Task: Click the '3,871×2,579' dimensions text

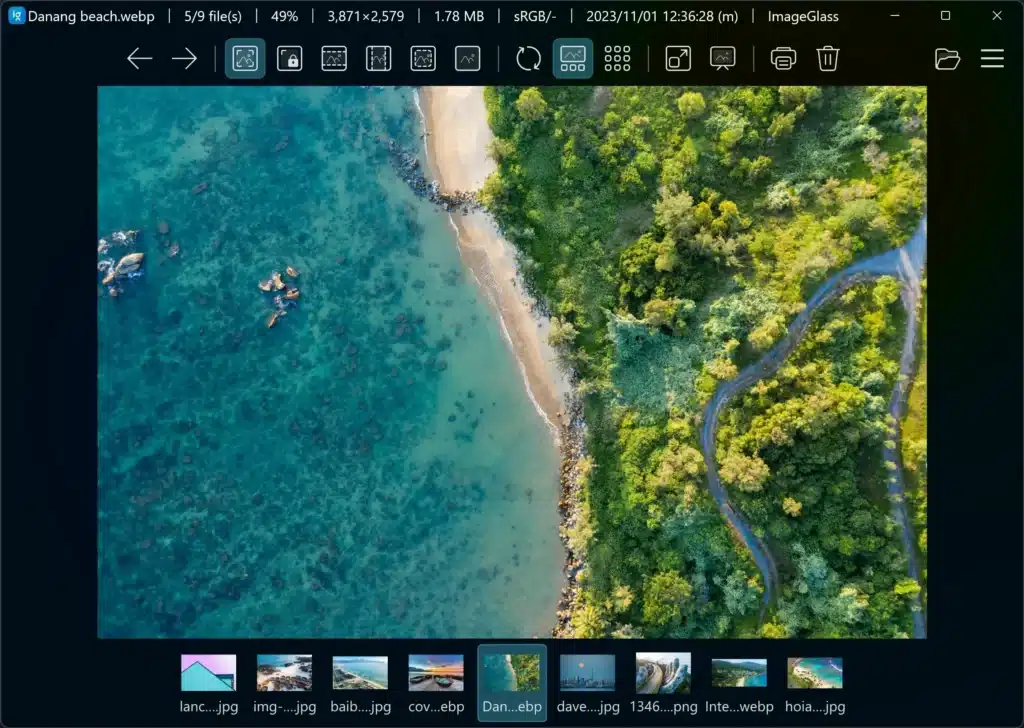Action: (366, 16)
